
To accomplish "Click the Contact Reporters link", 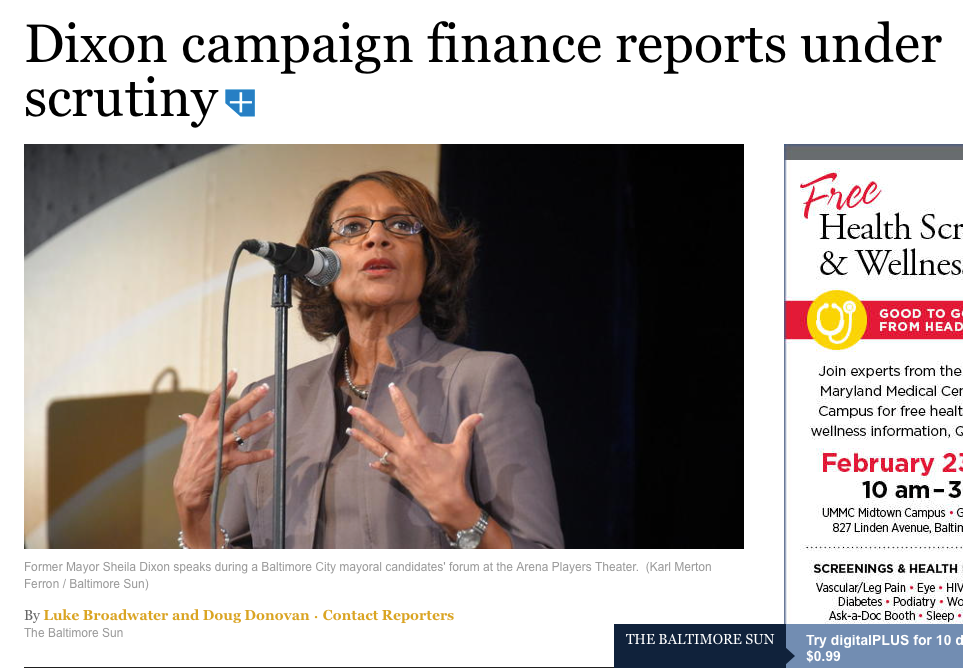I will click(388, 615).
